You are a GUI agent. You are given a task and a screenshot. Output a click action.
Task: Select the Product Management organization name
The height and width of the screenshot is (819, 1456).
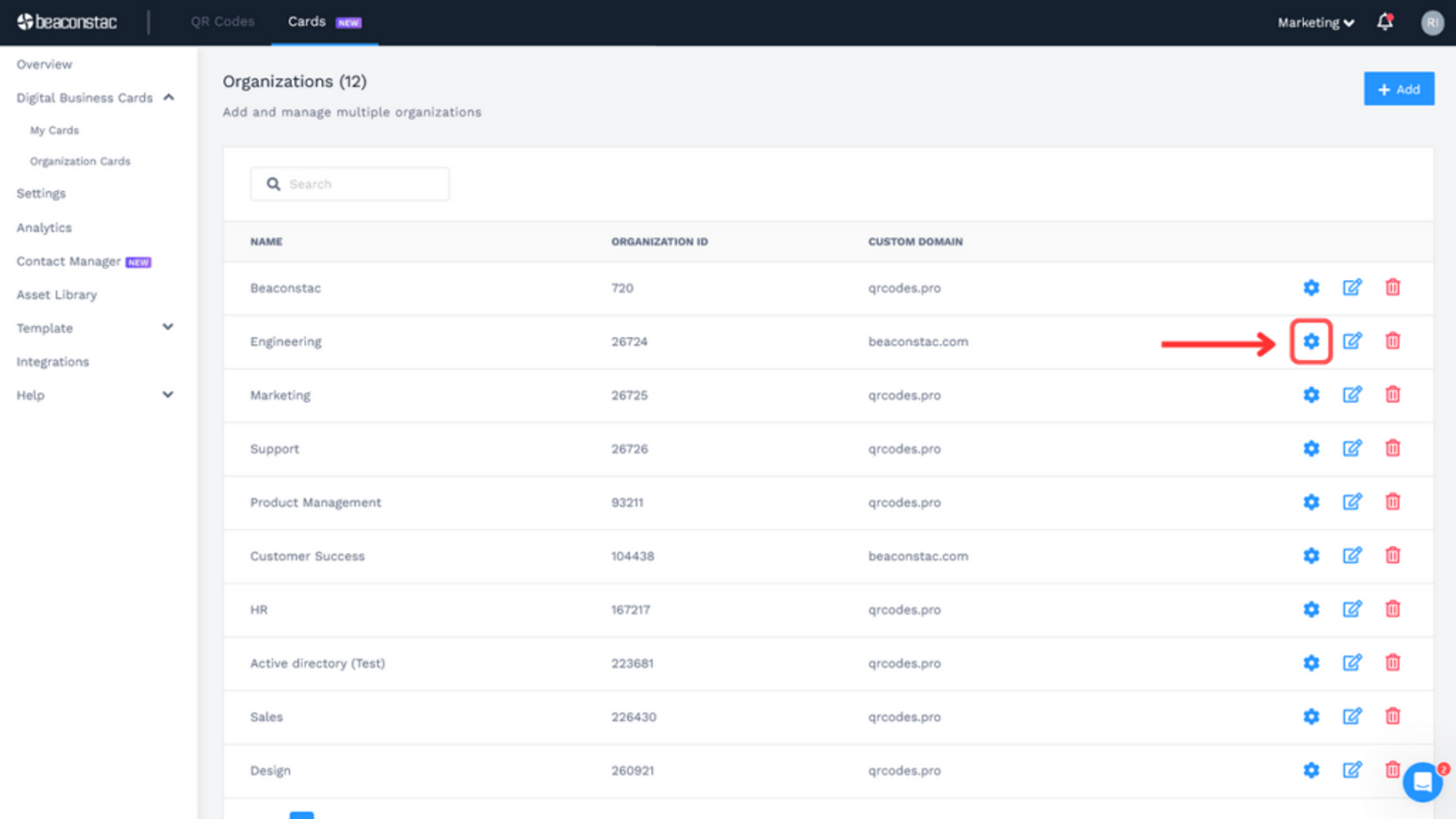(x=315, y=502)
